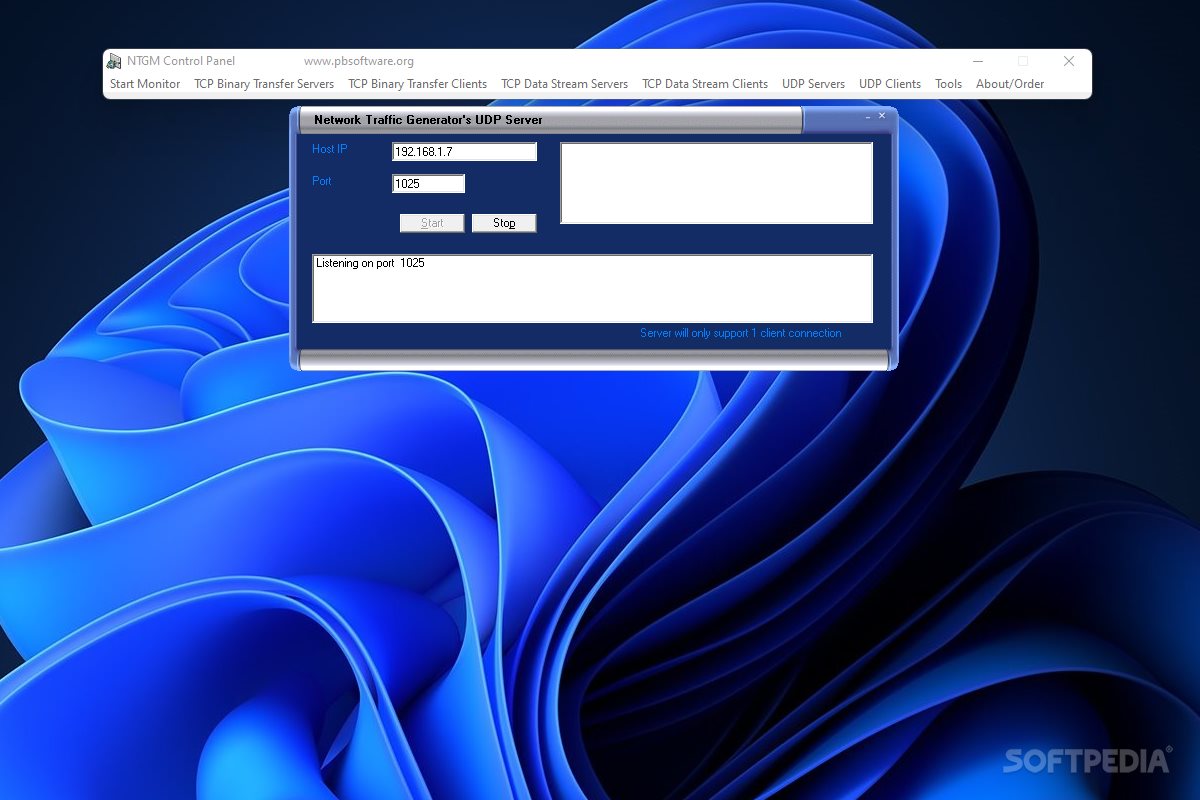Screen dimensions: 1200x800
Task: Click the empty upper-right output box
Action: 716,183
